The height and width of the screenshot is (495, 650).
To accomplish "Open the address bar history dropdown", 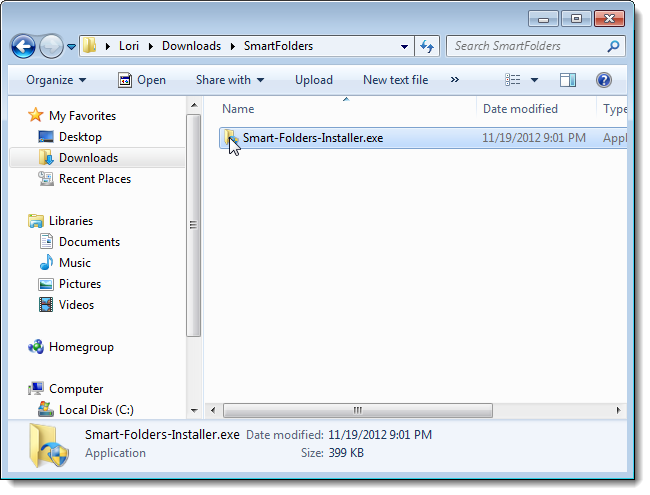I will [x=404, y=46].
